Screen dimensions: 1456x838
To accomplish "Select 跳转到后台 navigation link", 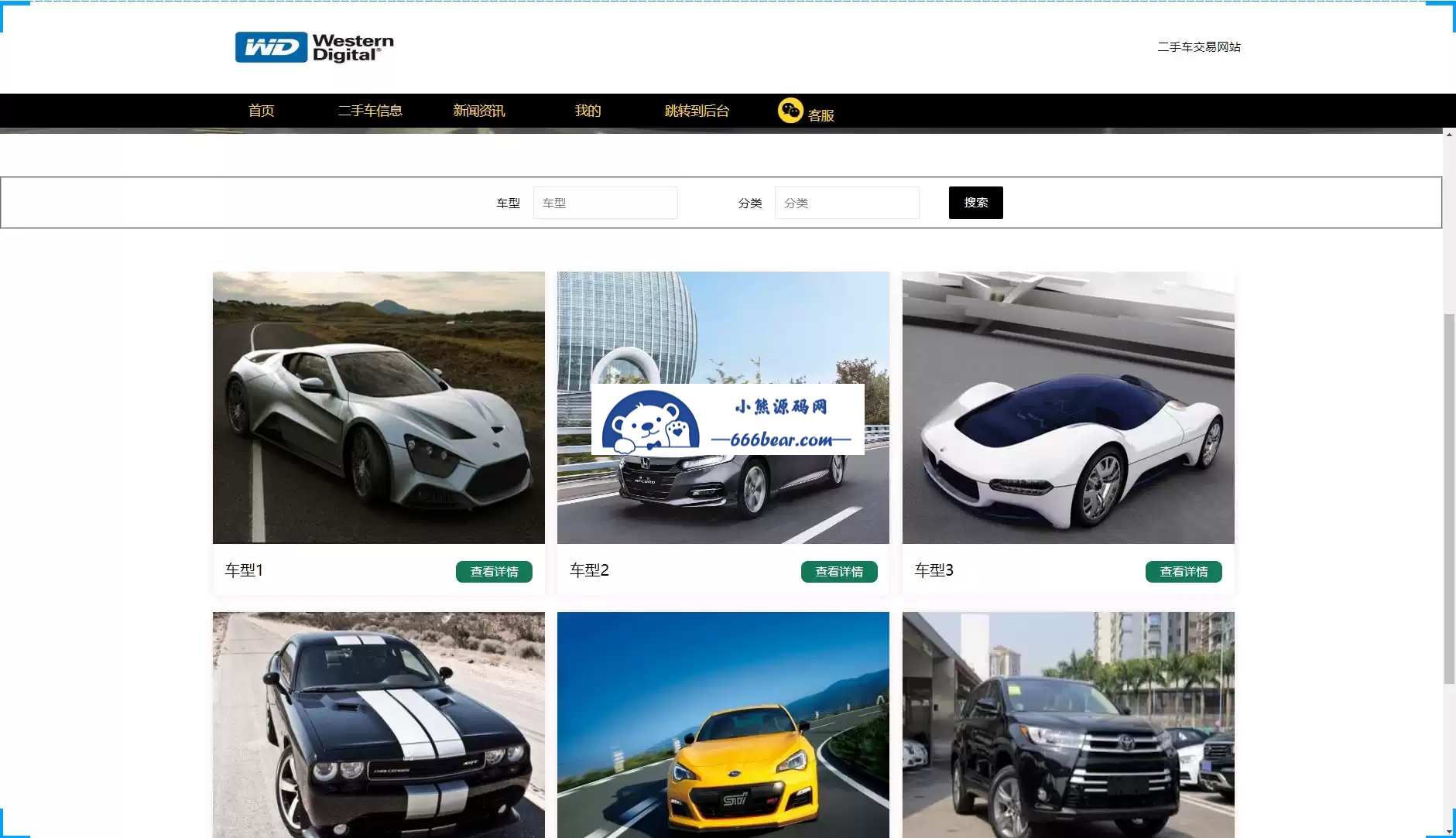I will 697,111.
